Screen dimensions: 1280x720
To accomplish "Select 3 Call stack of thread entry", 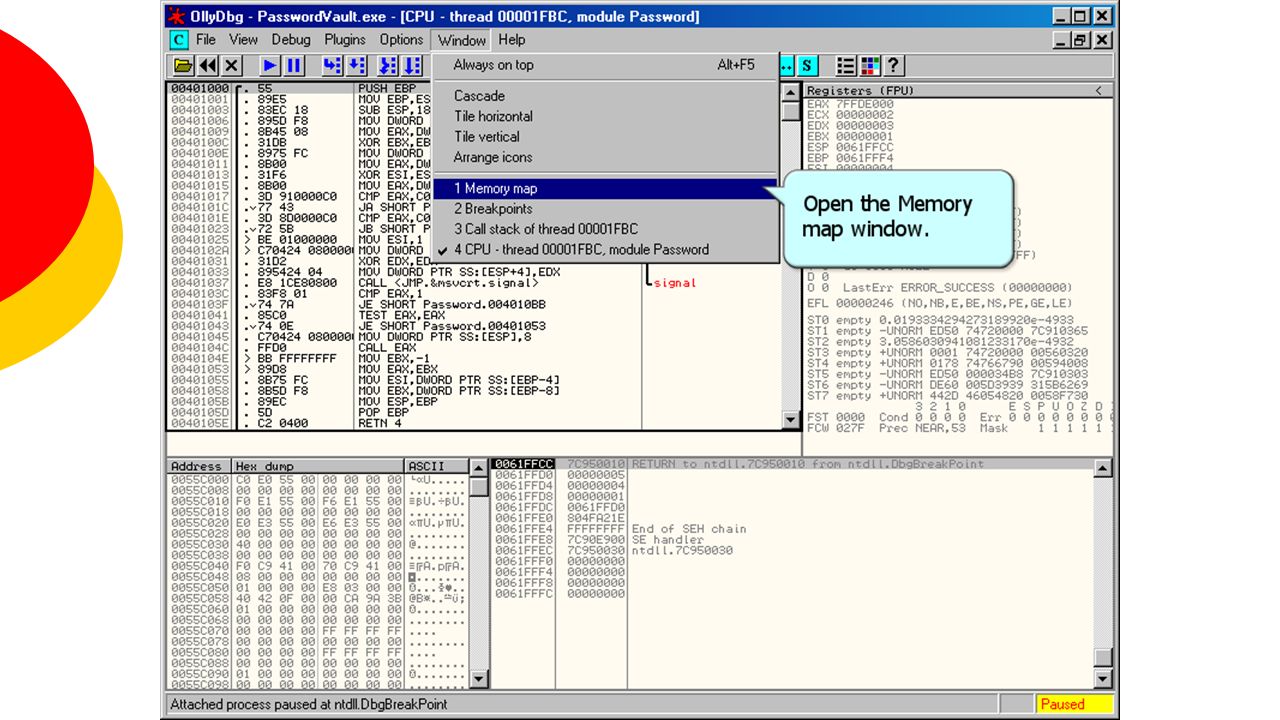I will 605,229.
